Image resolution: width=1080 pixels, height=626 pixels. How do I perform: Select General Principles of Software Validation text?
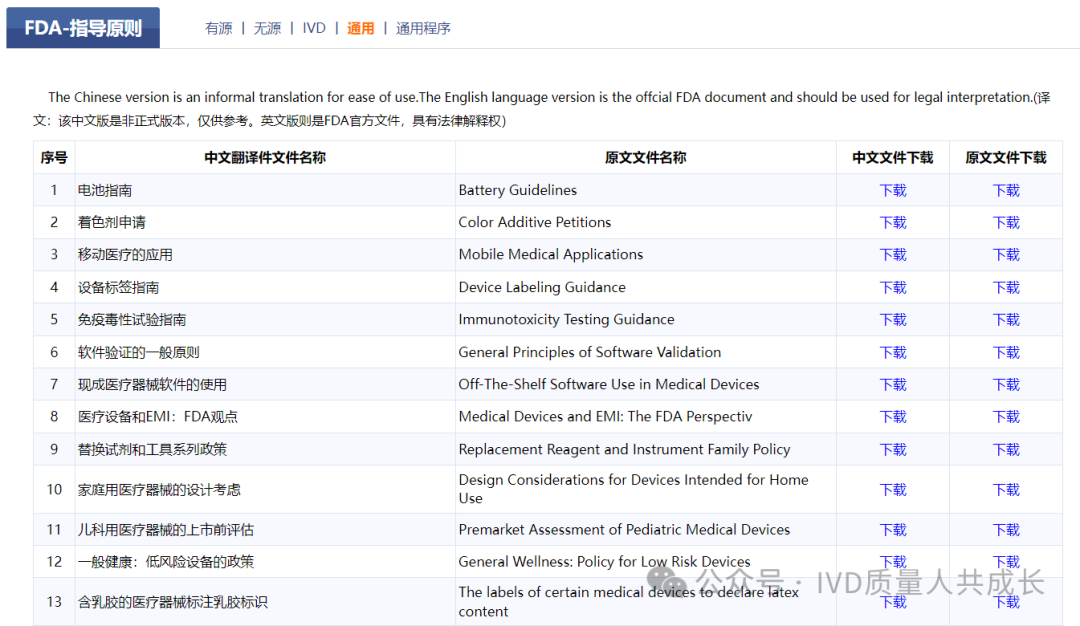point(590,353)
